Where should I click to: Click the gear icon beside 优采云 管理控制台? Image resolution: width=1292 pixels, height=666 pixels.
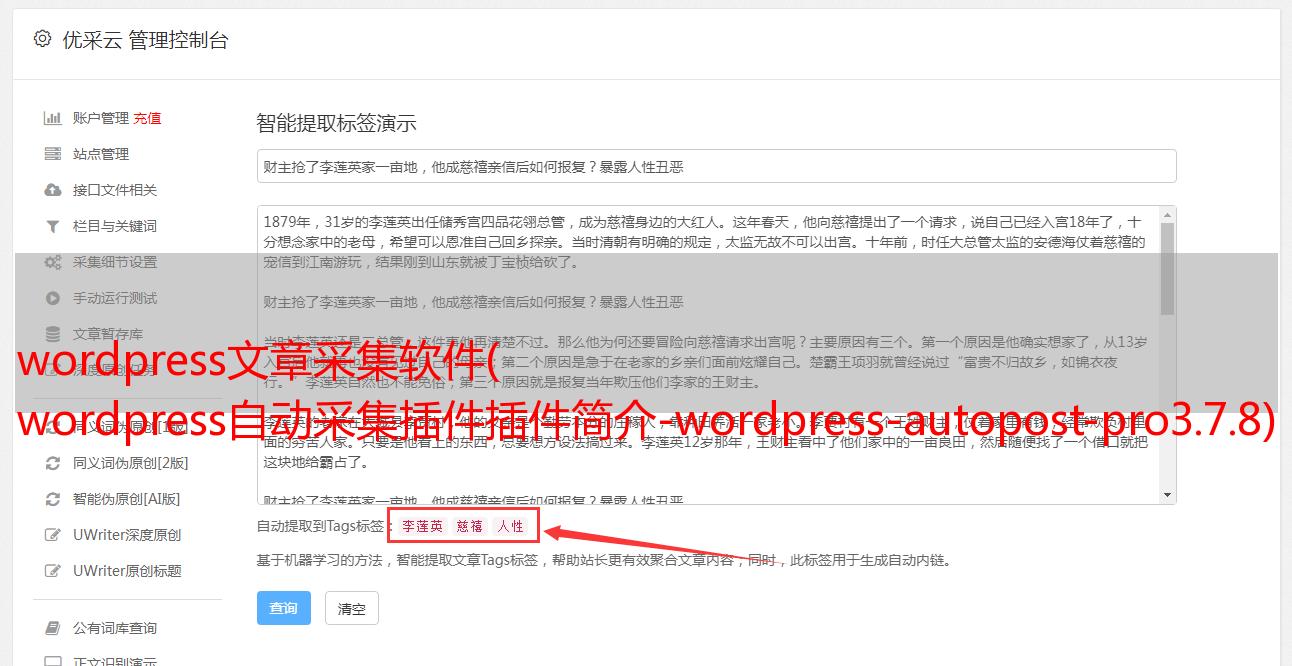tap(42, 39)
